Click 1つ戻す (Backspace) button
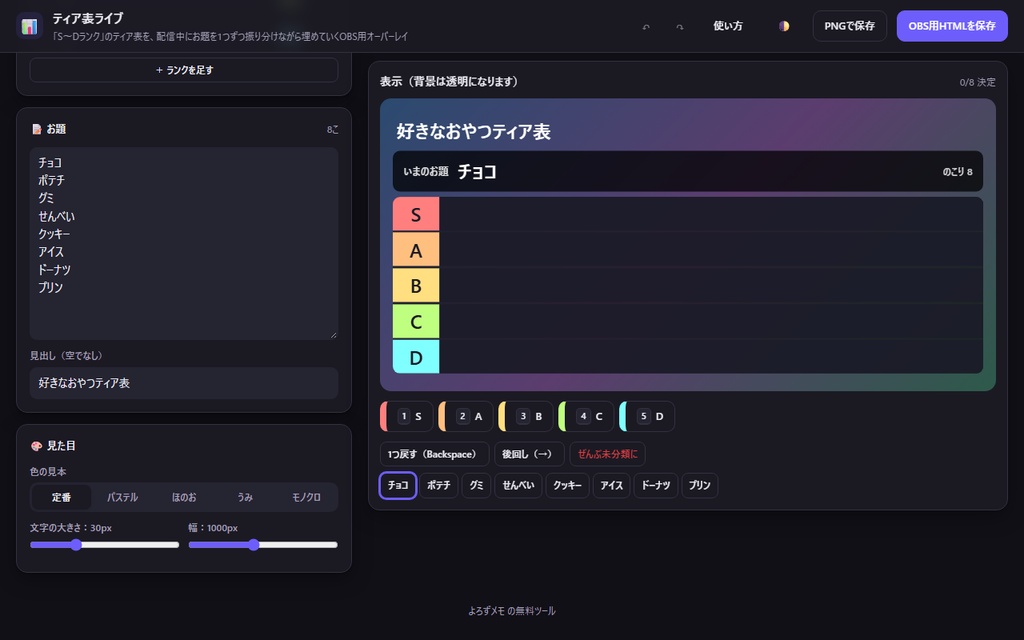The image size is (1024, 640). point(434,454)
